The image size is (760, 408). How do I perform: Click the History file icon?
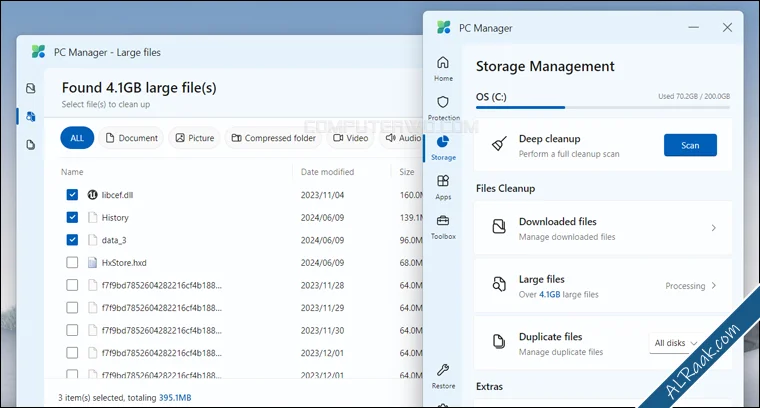point(92,218)
